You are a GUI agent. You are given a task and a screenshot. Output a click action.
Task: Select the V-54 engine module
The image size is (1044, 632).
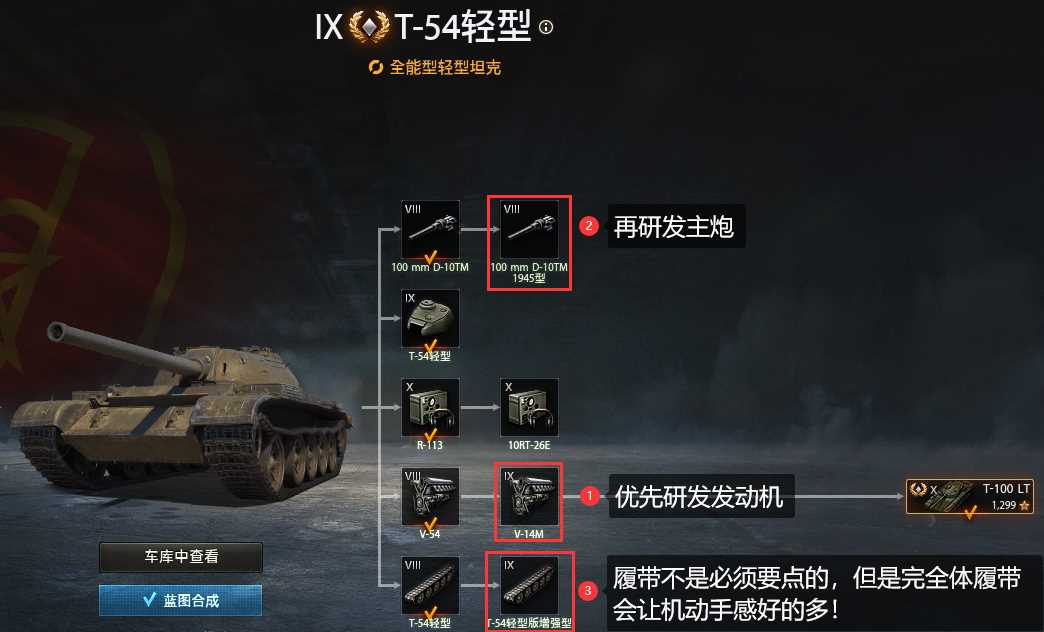coord(430,496)
